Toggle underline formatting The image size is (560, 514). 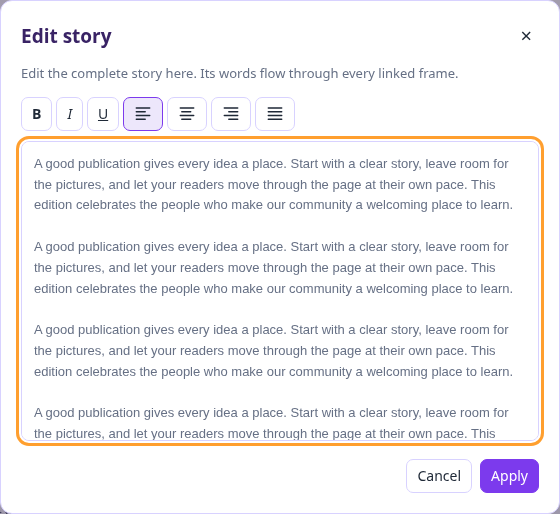103,114
